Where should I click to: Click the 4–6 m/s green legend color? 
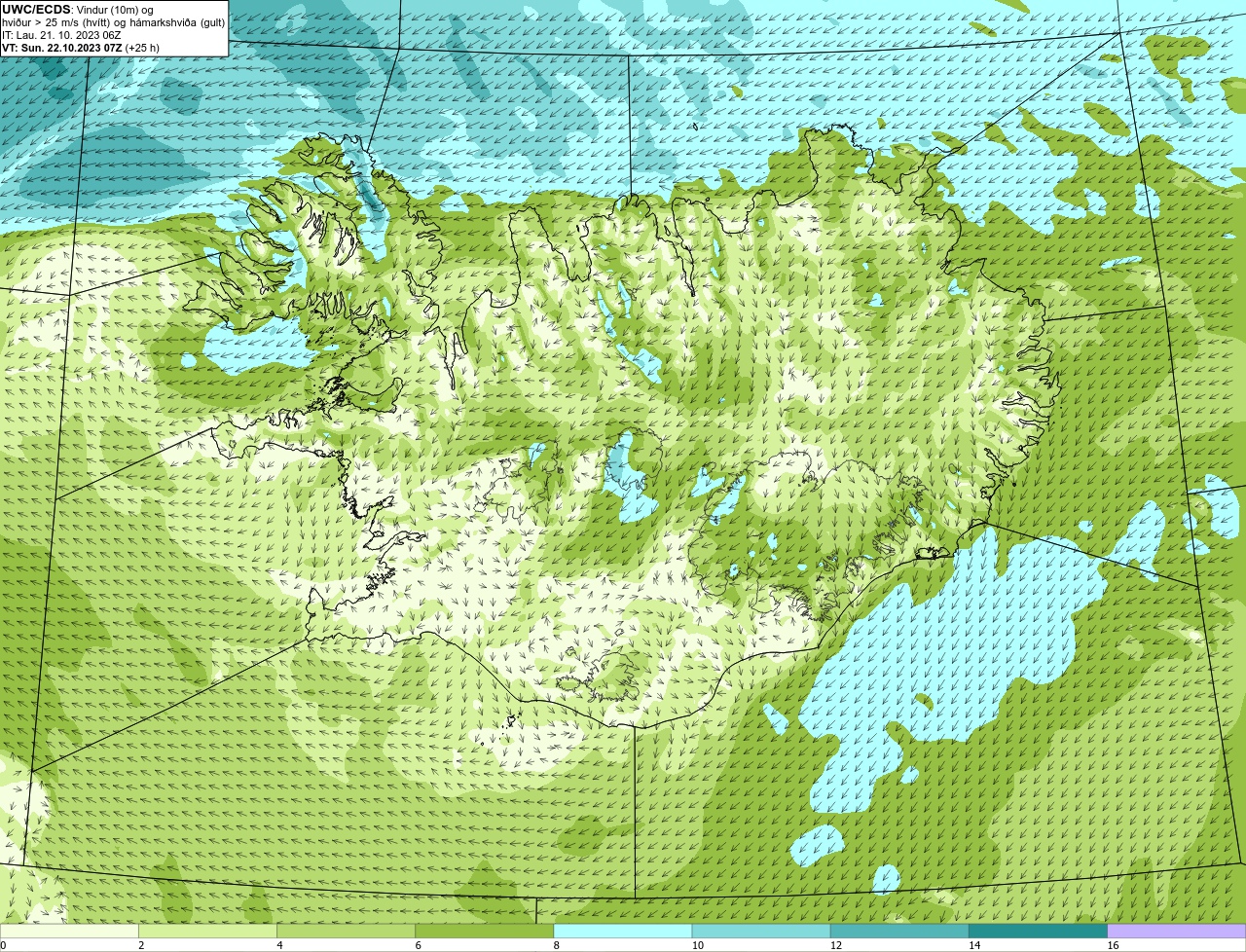pos(346,931)
